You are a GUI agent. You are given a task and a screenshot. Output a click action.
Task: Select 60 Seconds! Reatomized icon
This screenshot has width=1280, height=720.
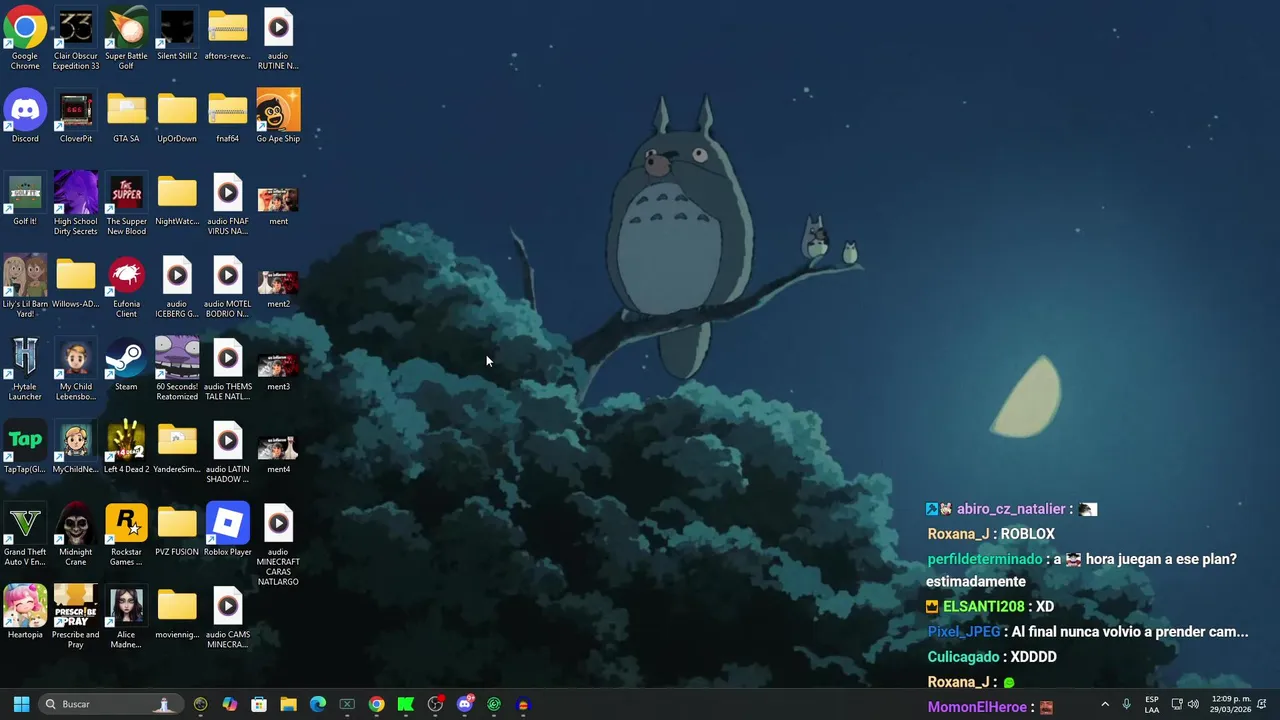[x=177, y=369]
